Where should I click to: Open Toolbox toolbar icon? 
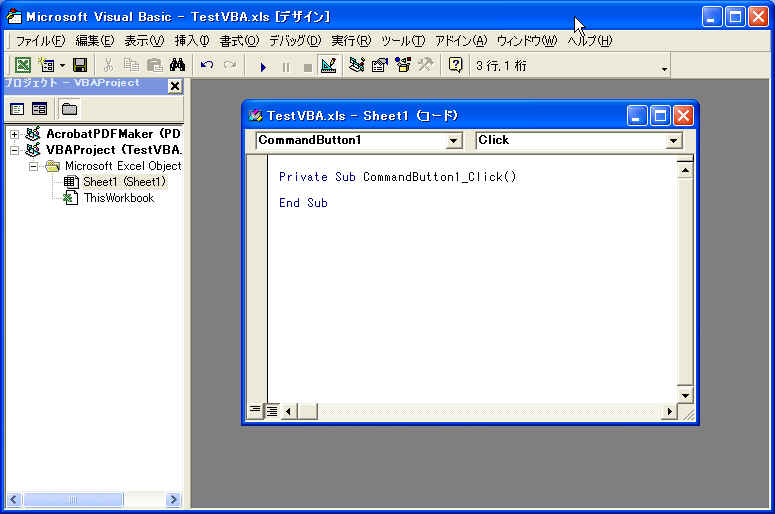point(425,65)
